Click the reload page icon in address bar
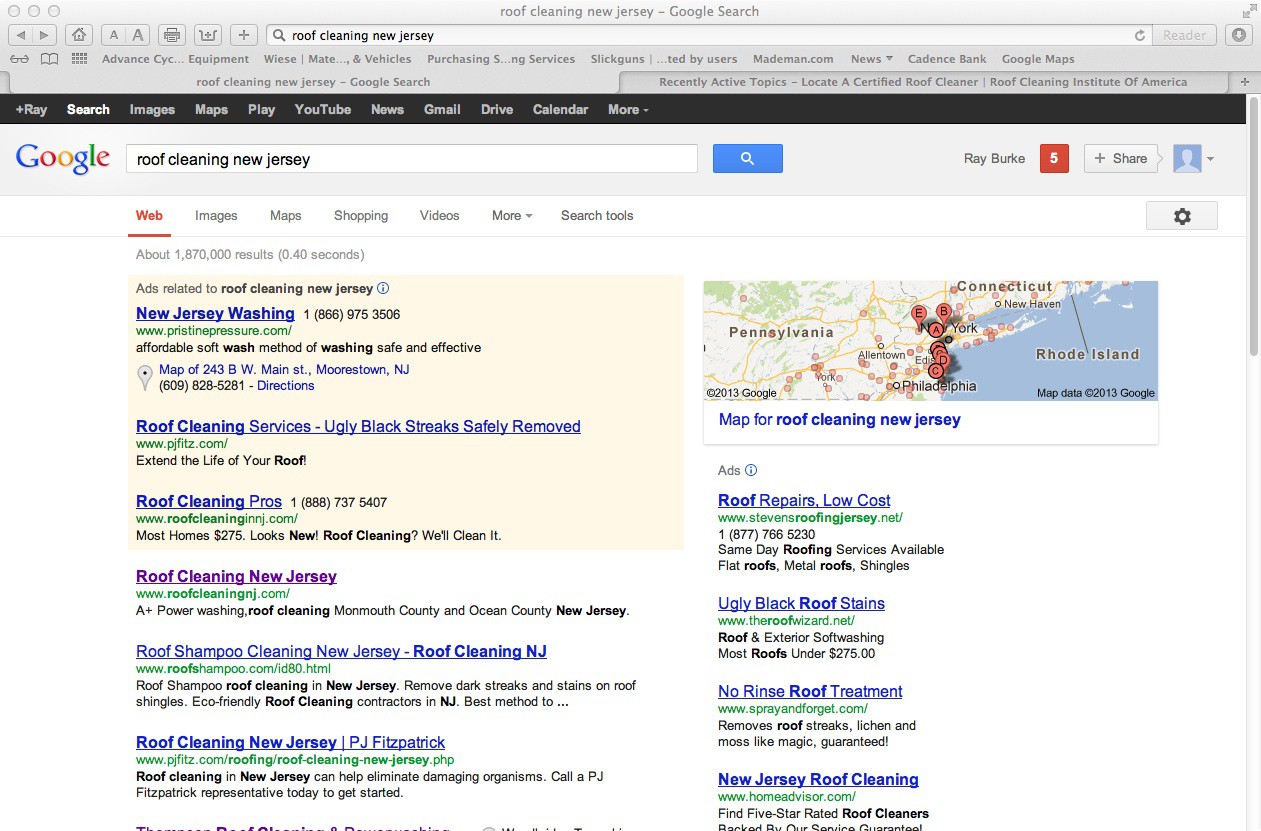 pos(1139,35)
